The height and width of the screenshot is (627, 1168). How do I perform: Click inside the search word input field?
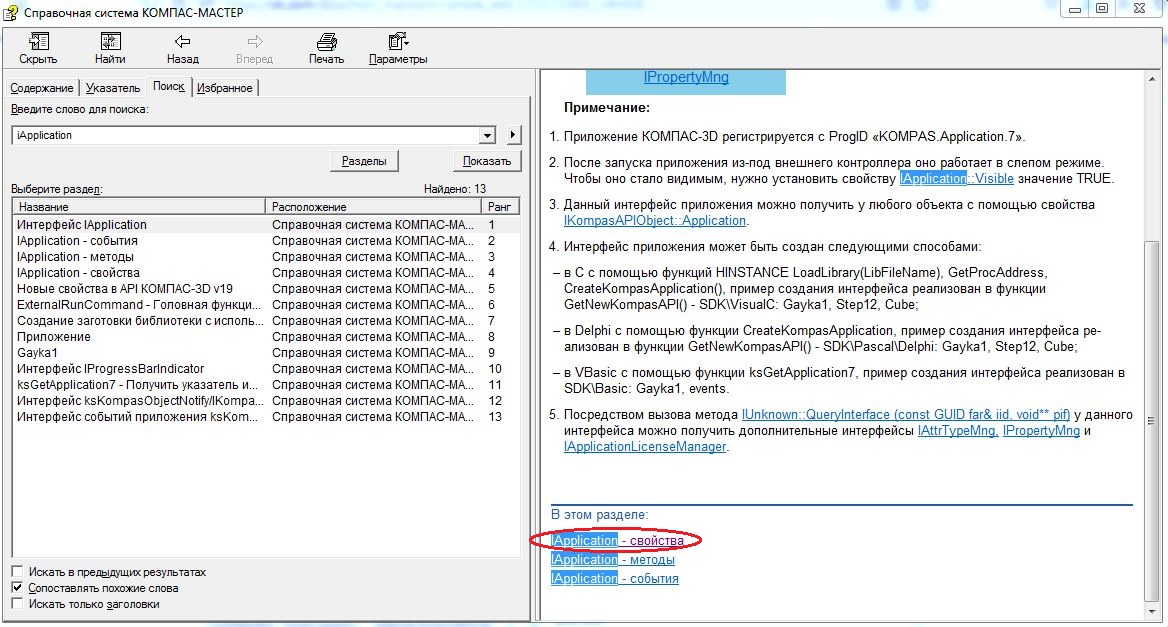point(246,136)
